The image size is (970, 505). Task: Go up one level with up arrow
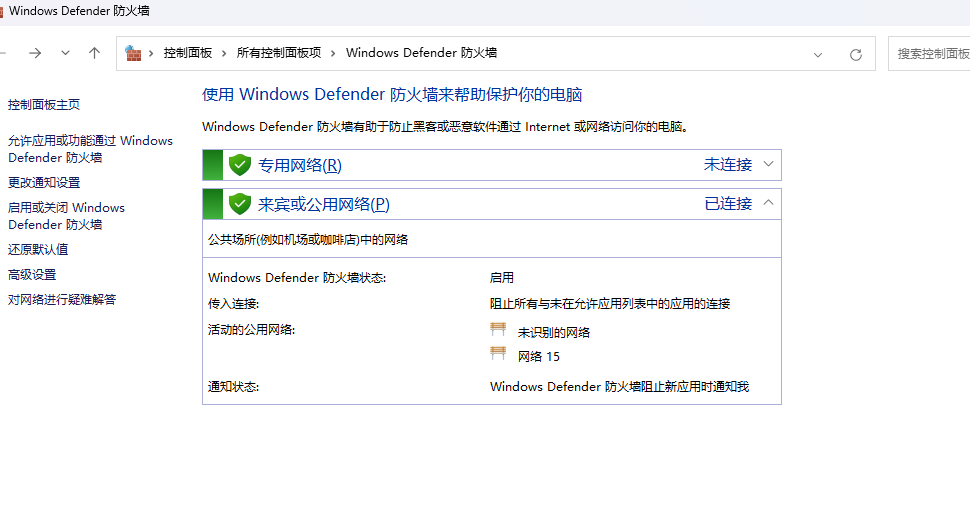point(94,53)
